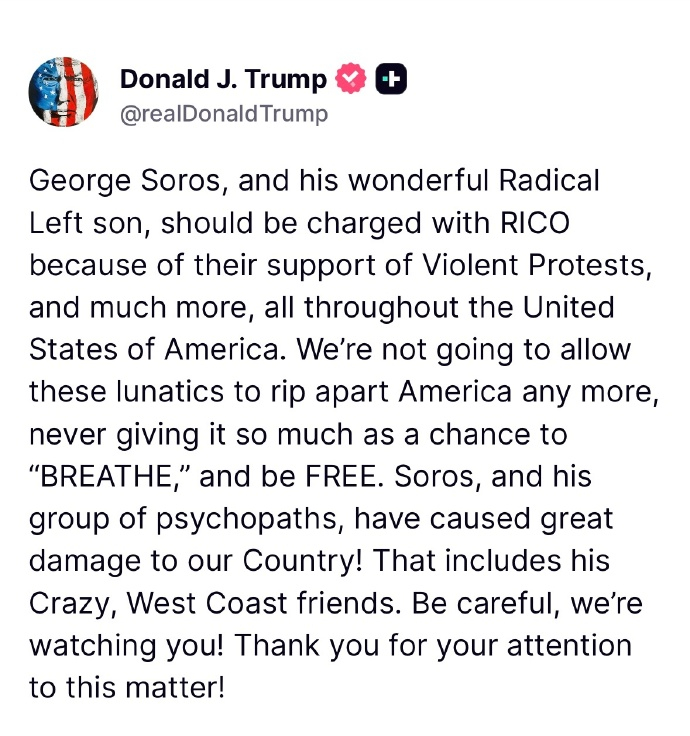This screenshot has width=690, height=736.
Task: Click the capitalized word "FREE"
Action: click(341, 476)
